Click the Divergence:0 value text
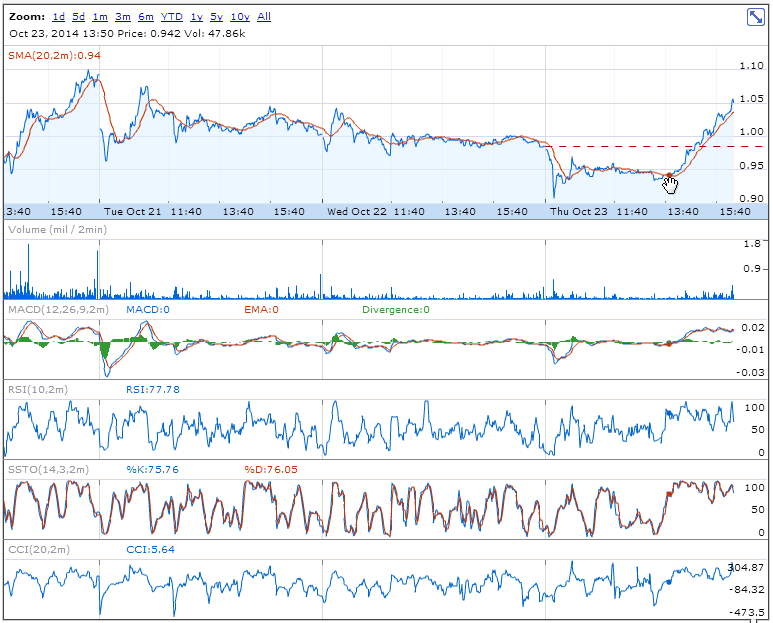This screenshot has height=623, width=773. click(x=396, y=310)
